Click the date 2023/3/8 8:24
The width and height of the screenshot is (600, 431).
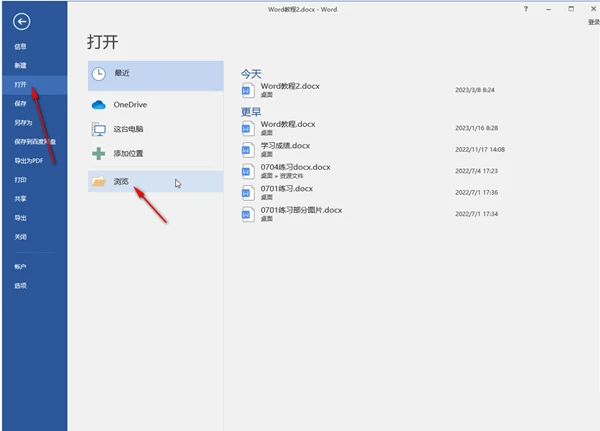[x=474, y=90]
